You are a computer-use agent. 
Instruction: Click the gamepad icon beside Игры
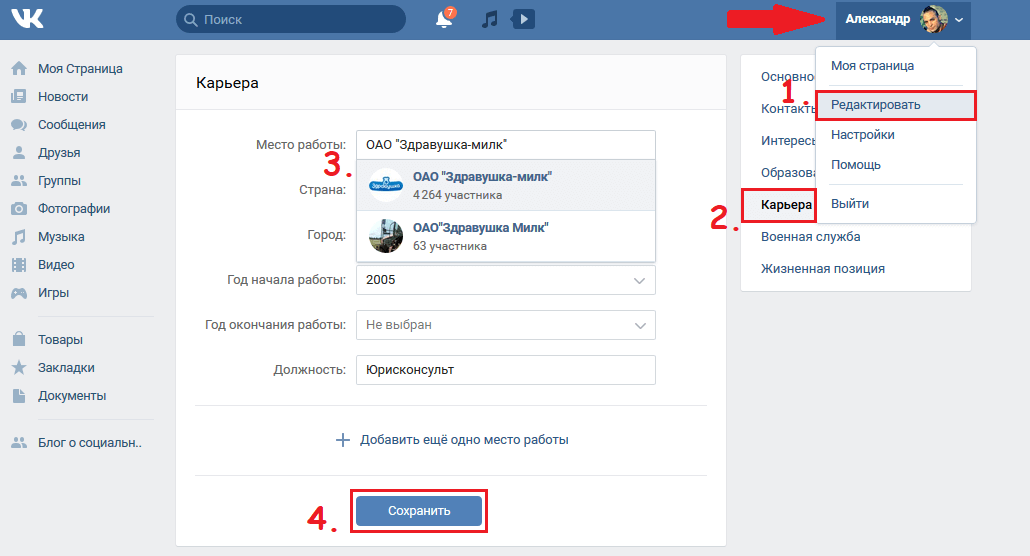click(x=19, y=293)
